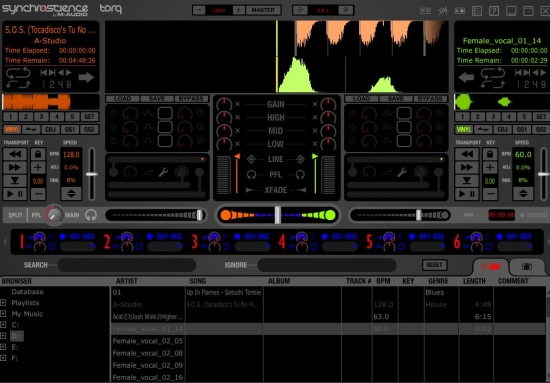The height and width of the screenshot is (383, 550).
Task: Expand the Playlists tree node
Action: coord(3,303)
